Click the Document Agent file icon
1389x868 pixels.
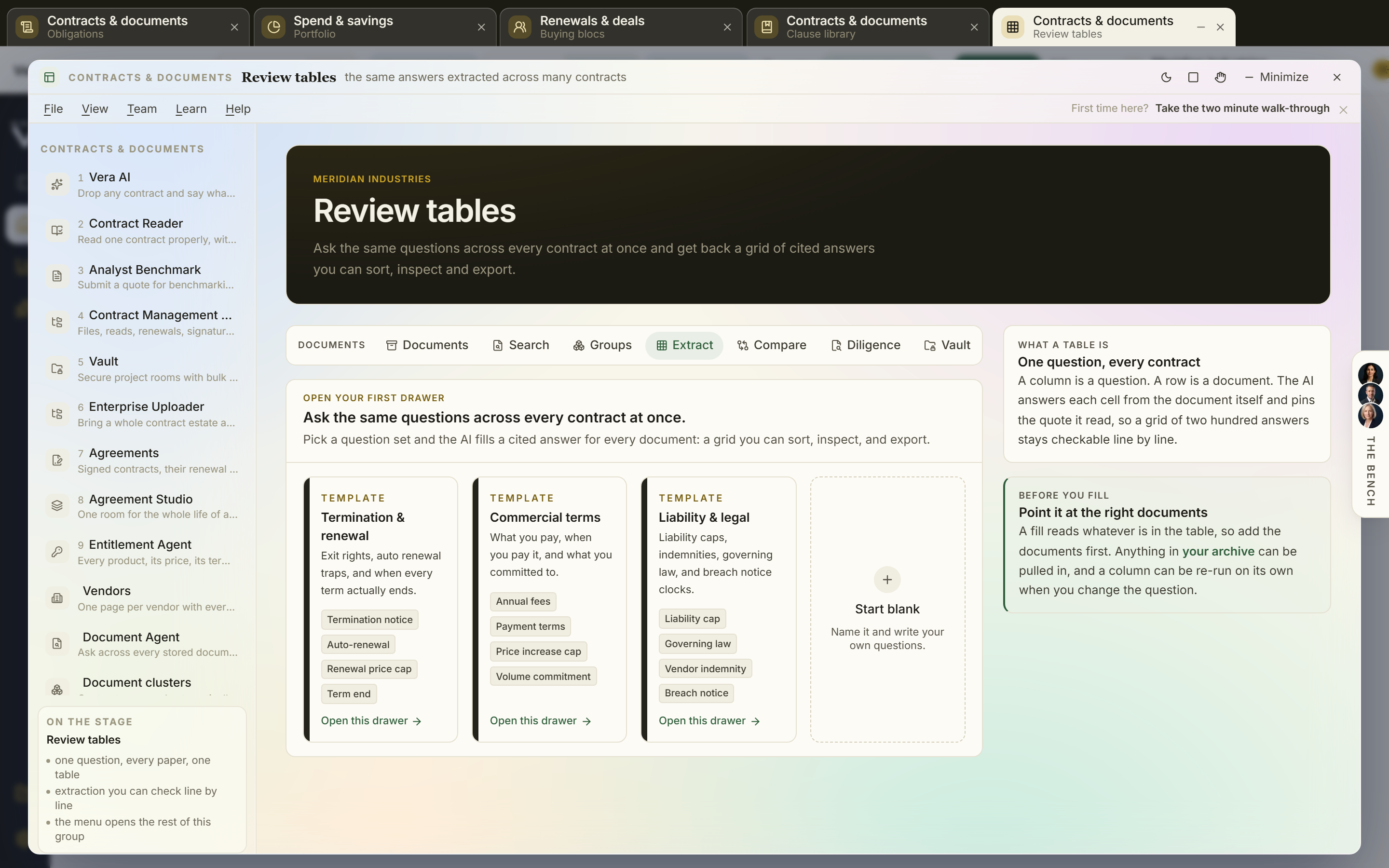point(57,644)
